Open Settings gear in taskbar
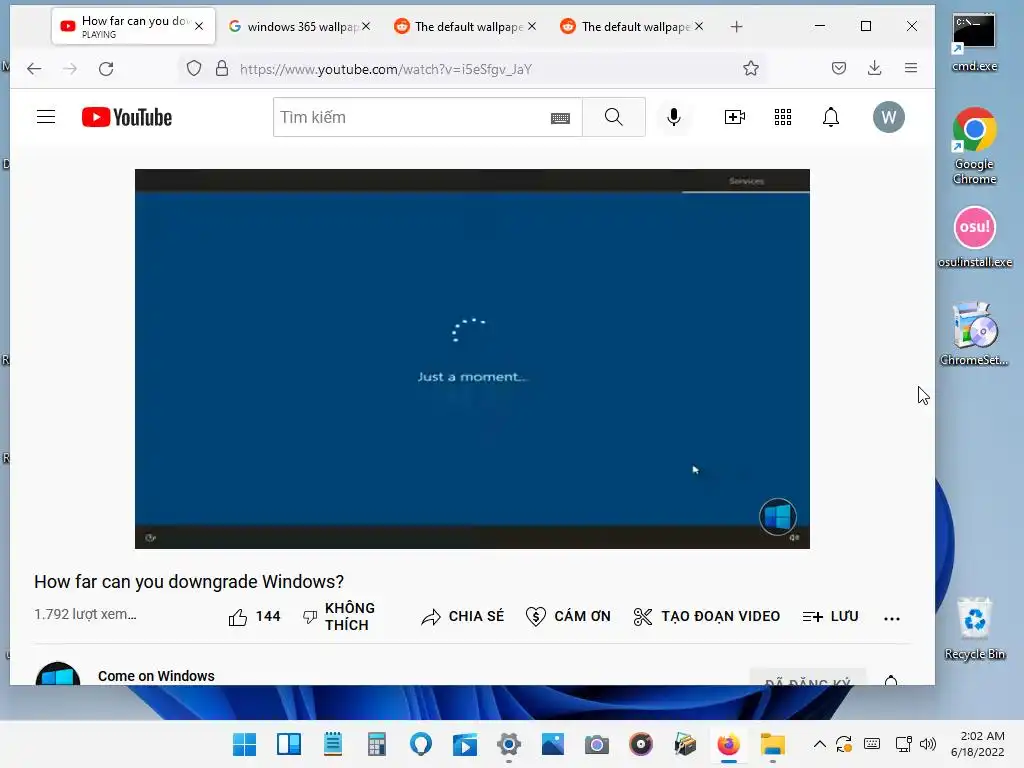This screenshot has width=1024, height=768. [509, 744]
